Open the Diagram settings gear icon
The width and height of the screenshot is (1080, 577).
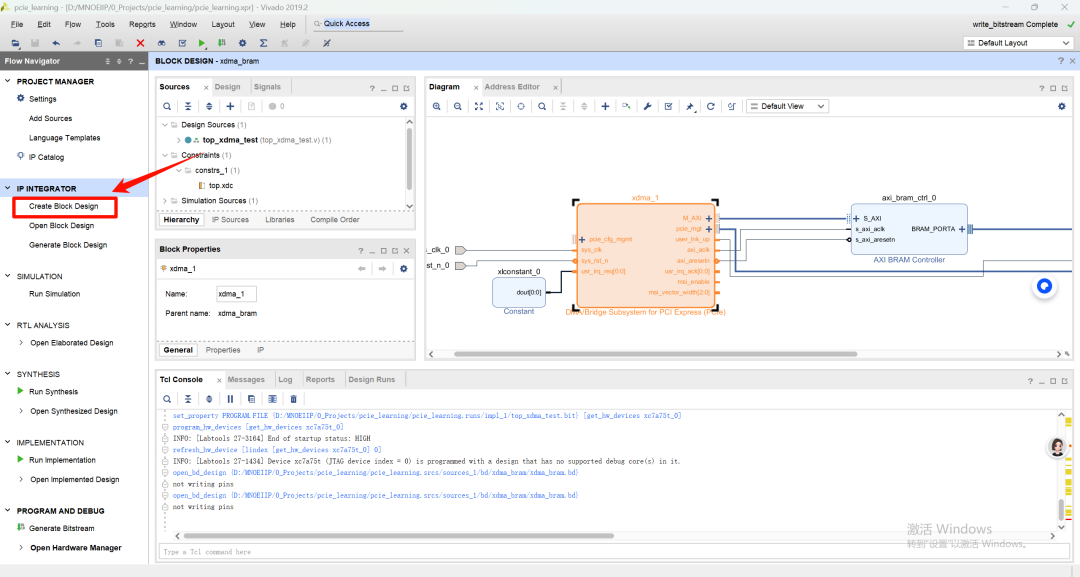1061,105
